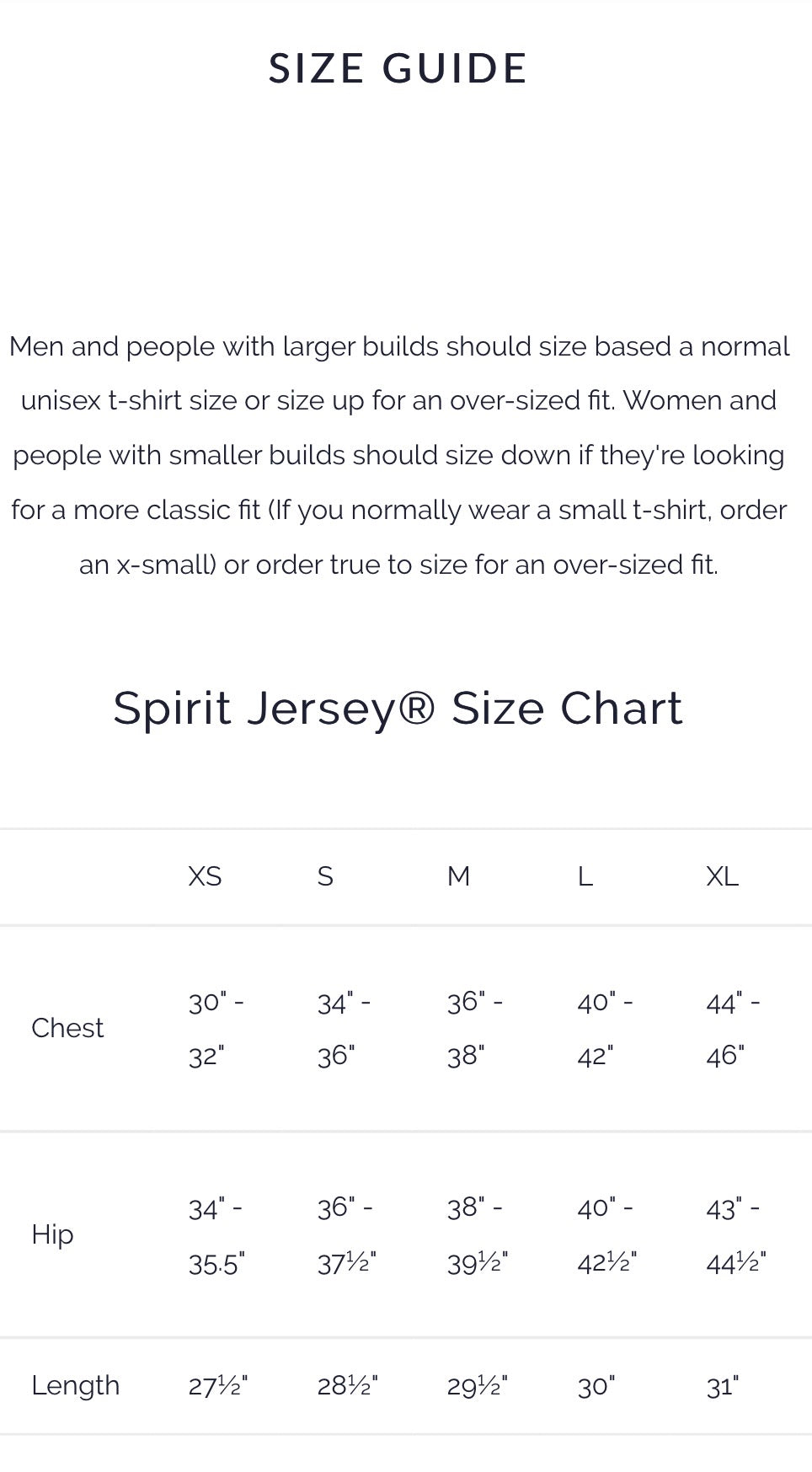Click S hip measurement 36" - 37½"
The height and width of the screenshot is (1472, 812).
point(346,1234)
